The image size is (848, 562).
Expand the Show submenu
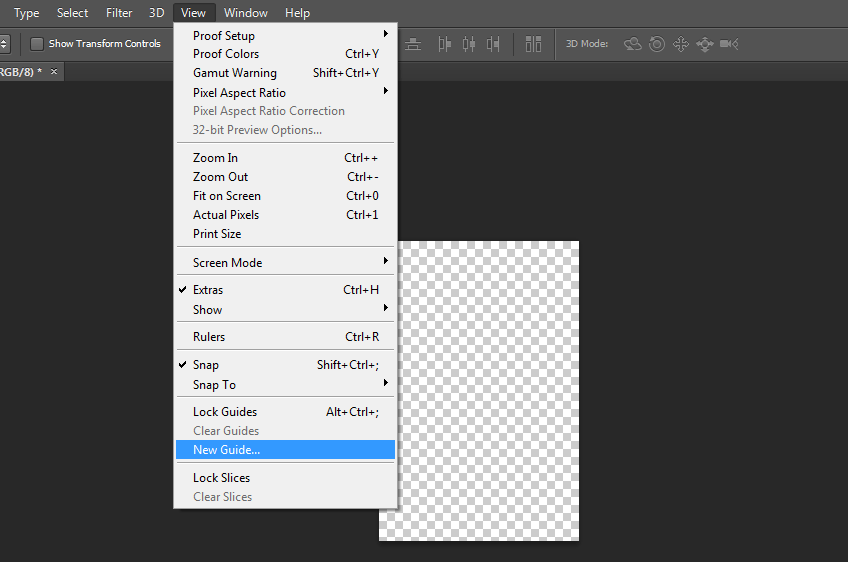(x=286, y=309)
